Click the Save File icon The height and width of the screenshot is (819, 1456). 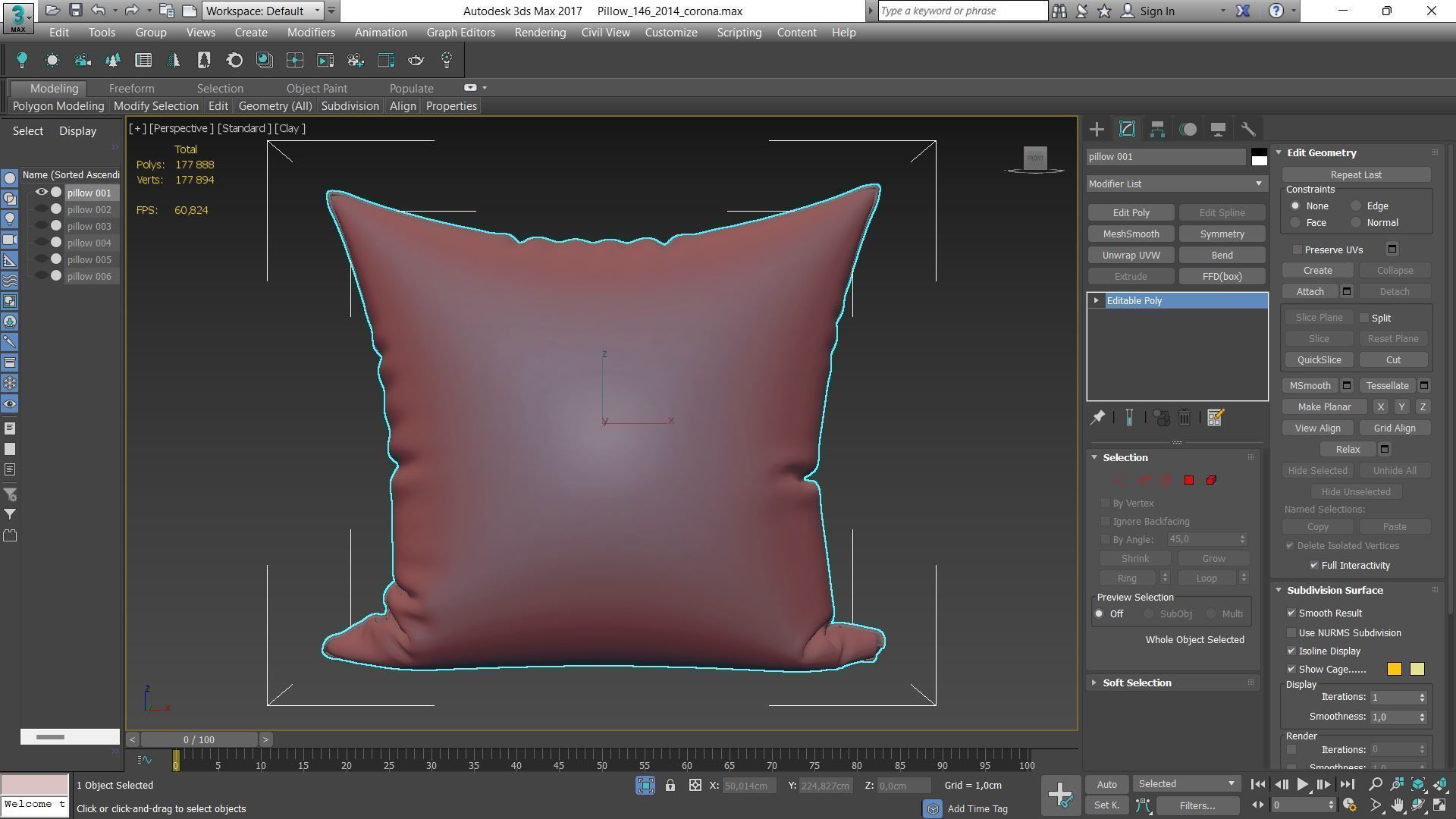point(75,11)
